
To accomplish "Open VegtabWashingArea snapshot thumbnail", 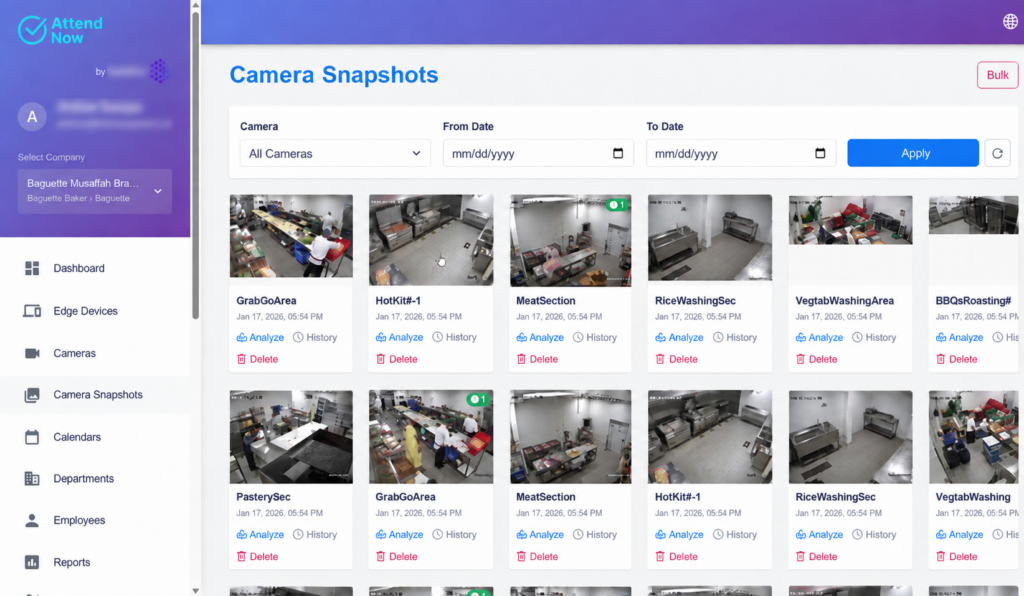I will (x=850, y=221).
